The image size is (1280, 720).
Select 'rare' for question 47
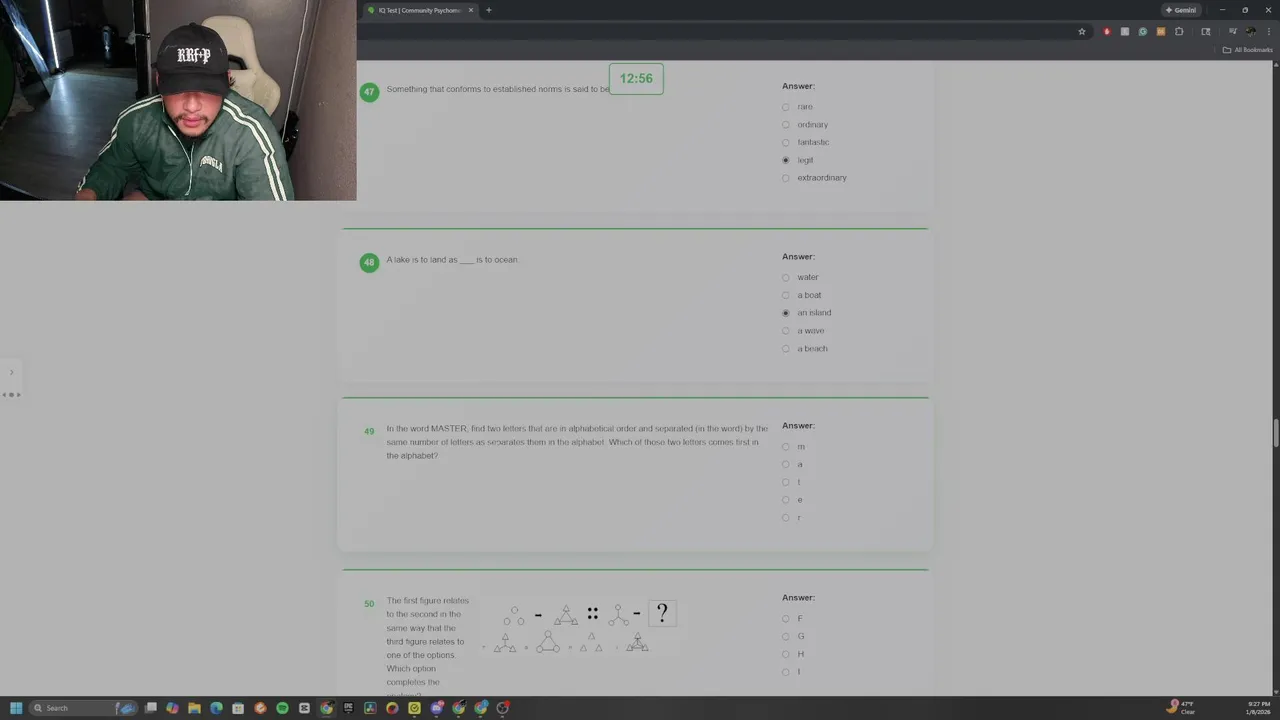tap(785, 107)
